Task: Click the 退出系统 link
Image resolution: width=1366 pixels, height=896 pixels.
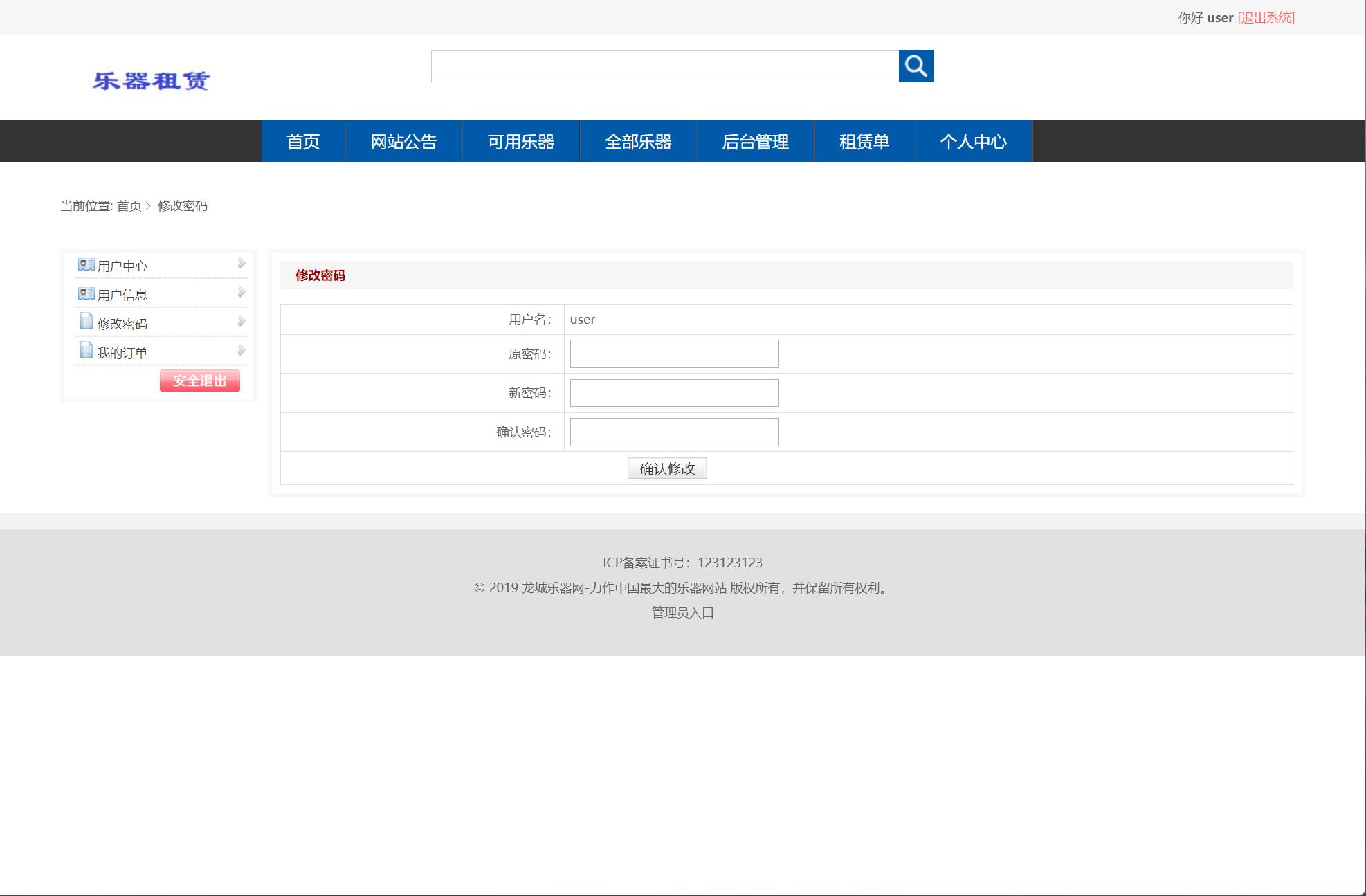Action: (x=1265, y=18)
